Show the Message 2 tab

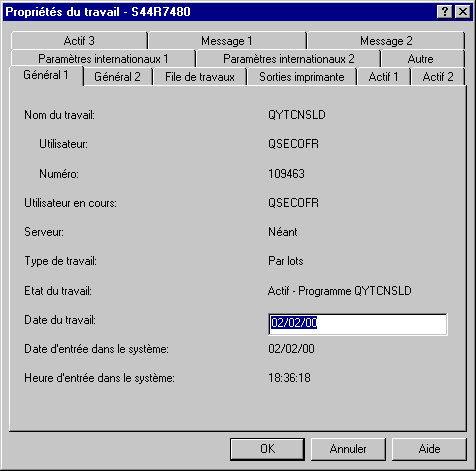tap(386, 41)
